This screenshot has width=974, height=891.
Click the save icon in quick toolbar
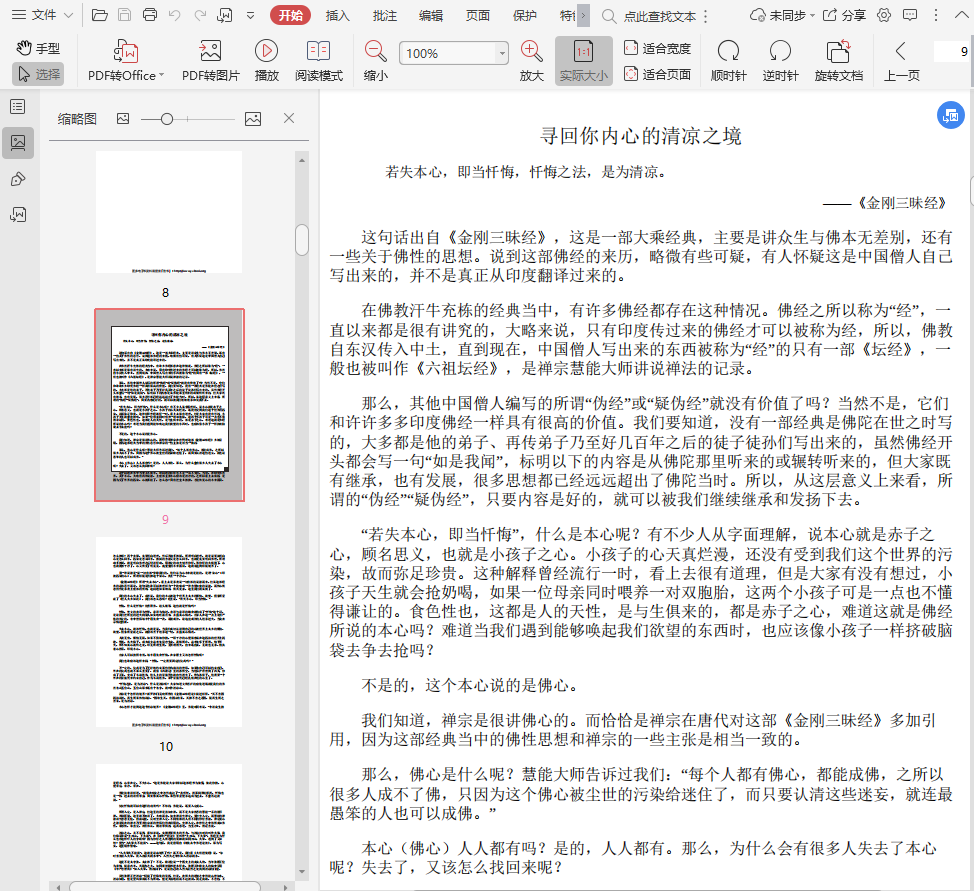click(x=124, y=15)
